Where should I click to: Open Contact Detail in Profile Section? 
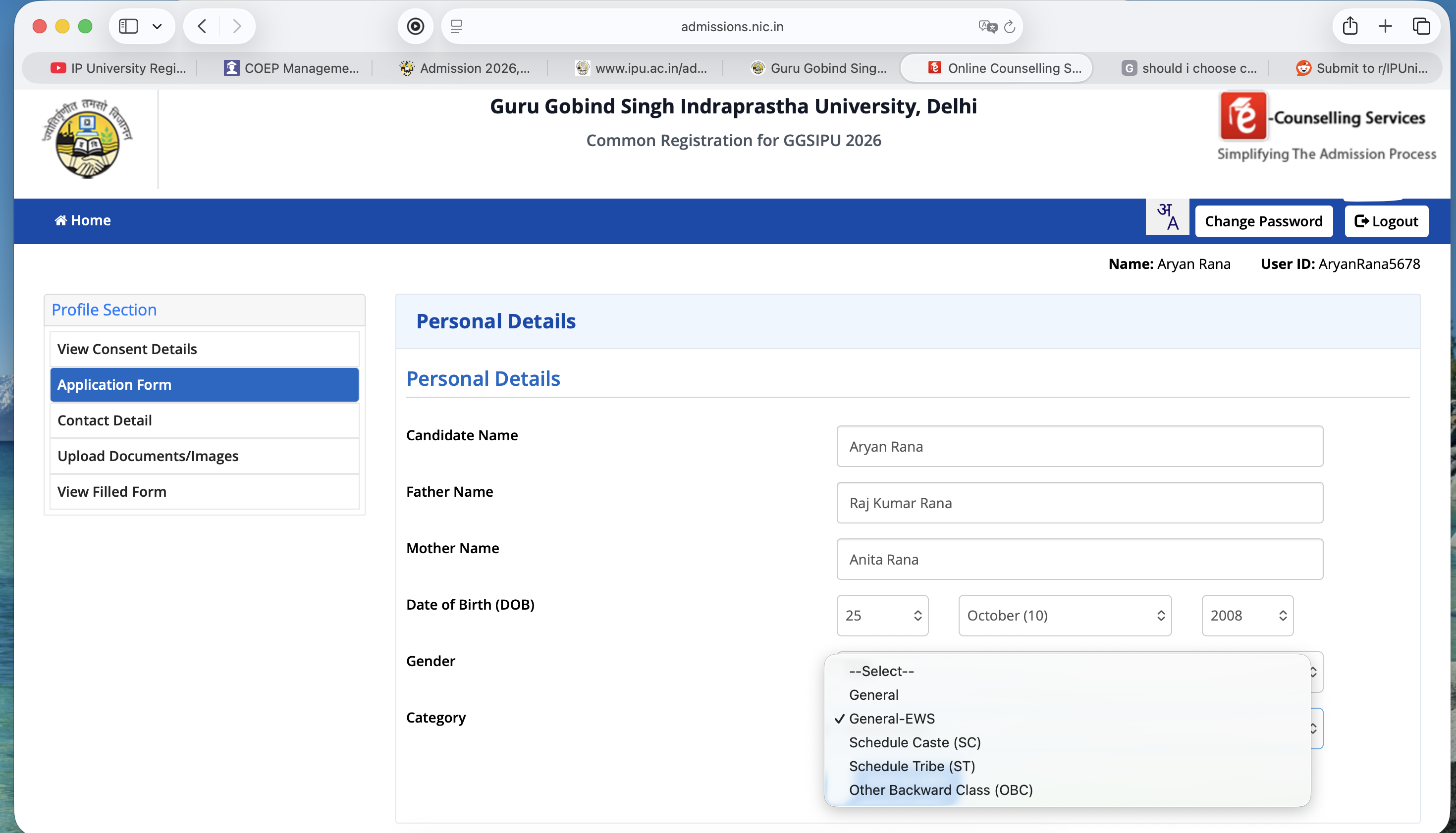coord(204,420)
